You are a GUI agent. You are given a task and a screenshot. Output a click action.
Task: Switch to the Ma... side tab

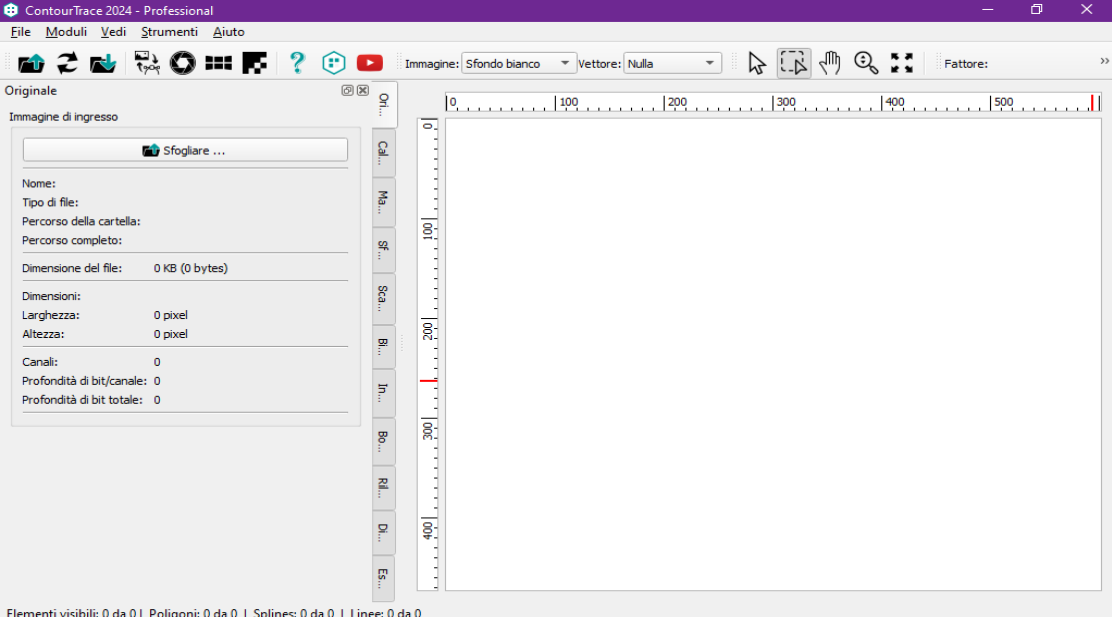coord(384,202)
